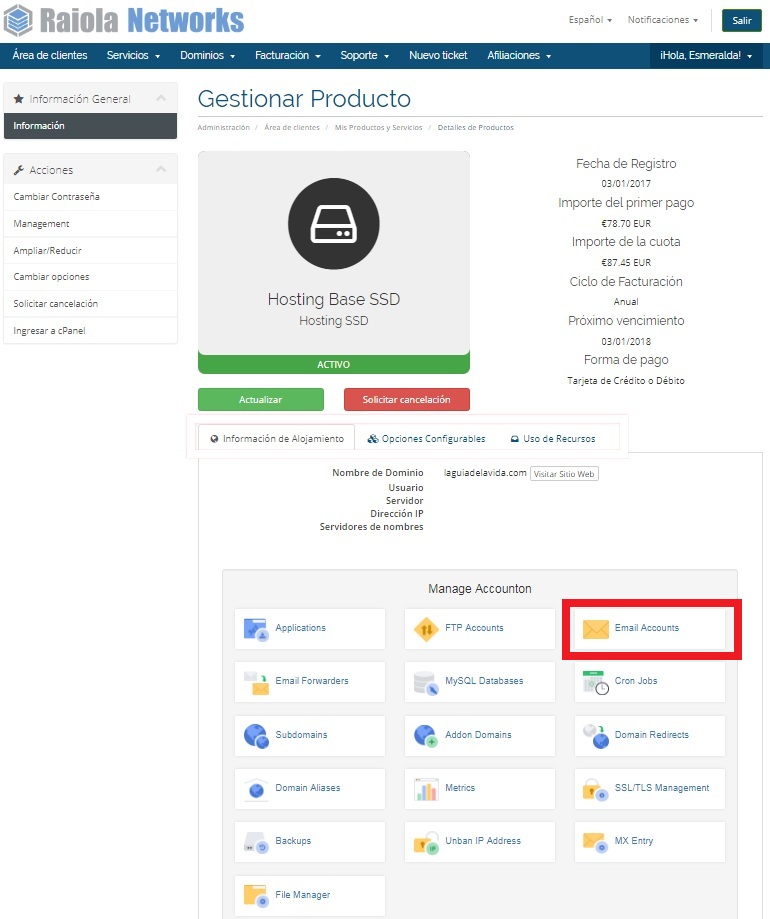Click the Metrics chart icon

tap(427, 789)
